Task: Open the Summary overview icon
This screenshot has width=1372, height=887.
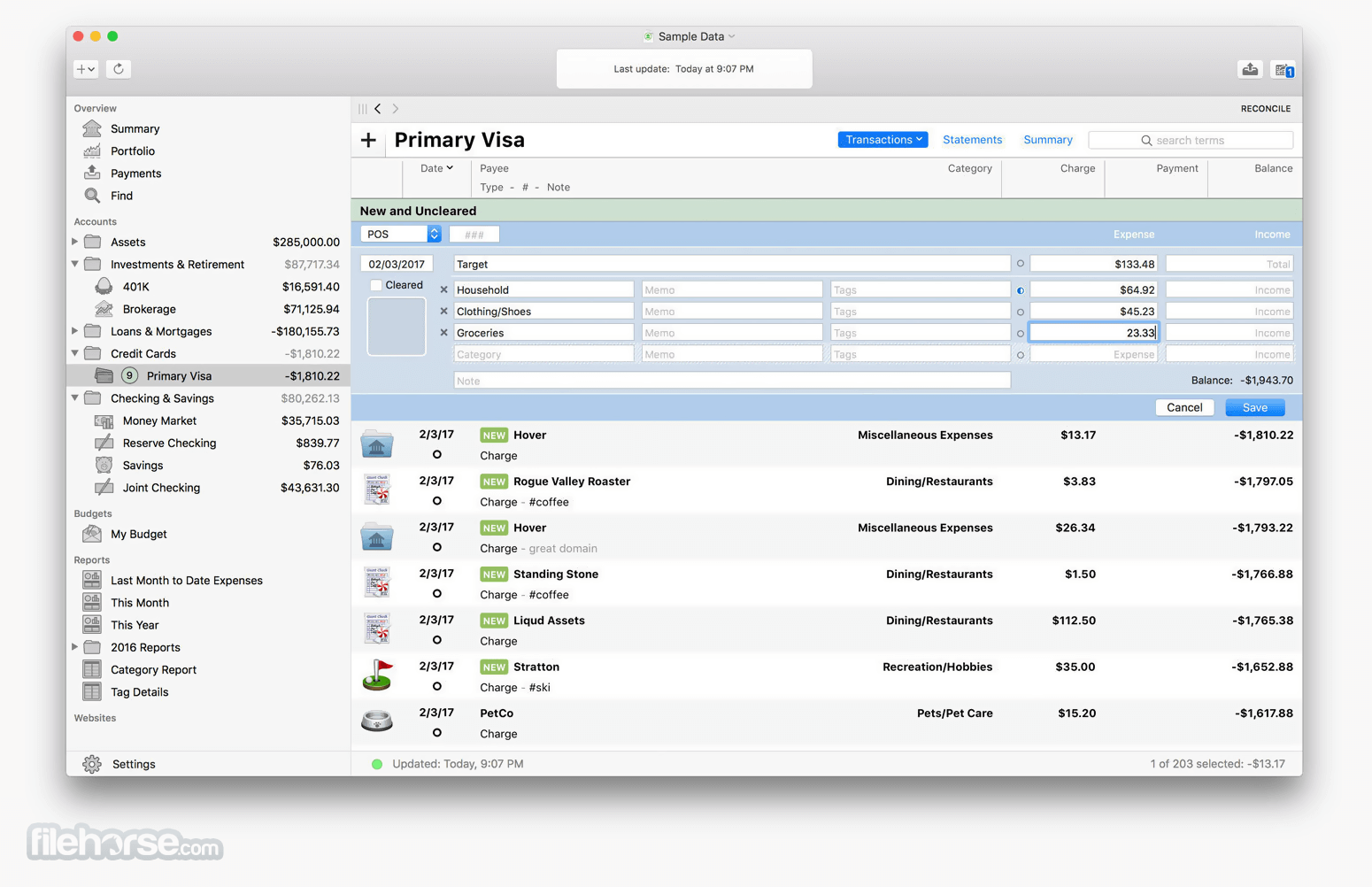Action: [92, 128]
